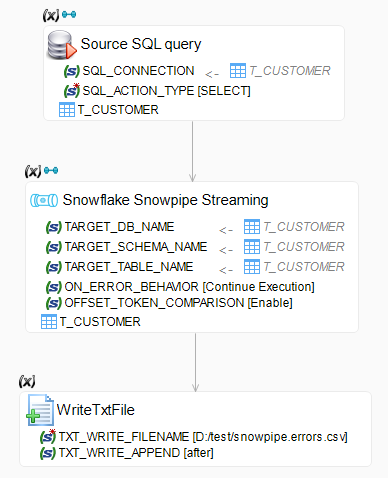Select the TARGET_SCHEMA_NAME parameter
Image resolution: width=388 pixels, height=478 pixels.
tap(136, 247)
